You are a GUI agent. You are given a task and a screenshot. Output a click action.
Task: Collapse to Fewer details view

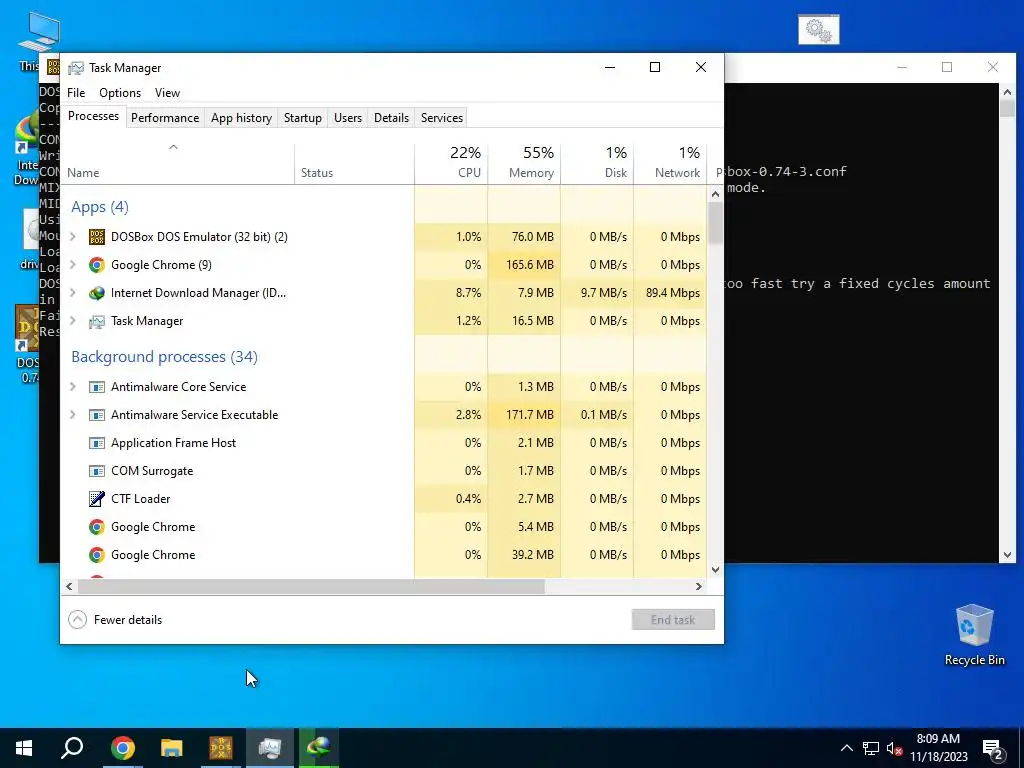tap(115, 620)
